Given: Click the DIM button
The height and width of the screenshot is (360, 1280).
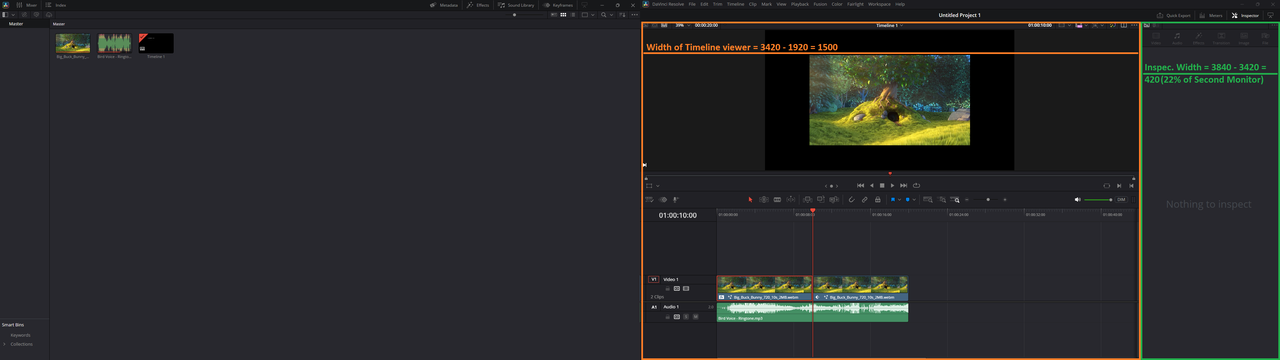Looking at the screenshot, I should click(1121, 200).
